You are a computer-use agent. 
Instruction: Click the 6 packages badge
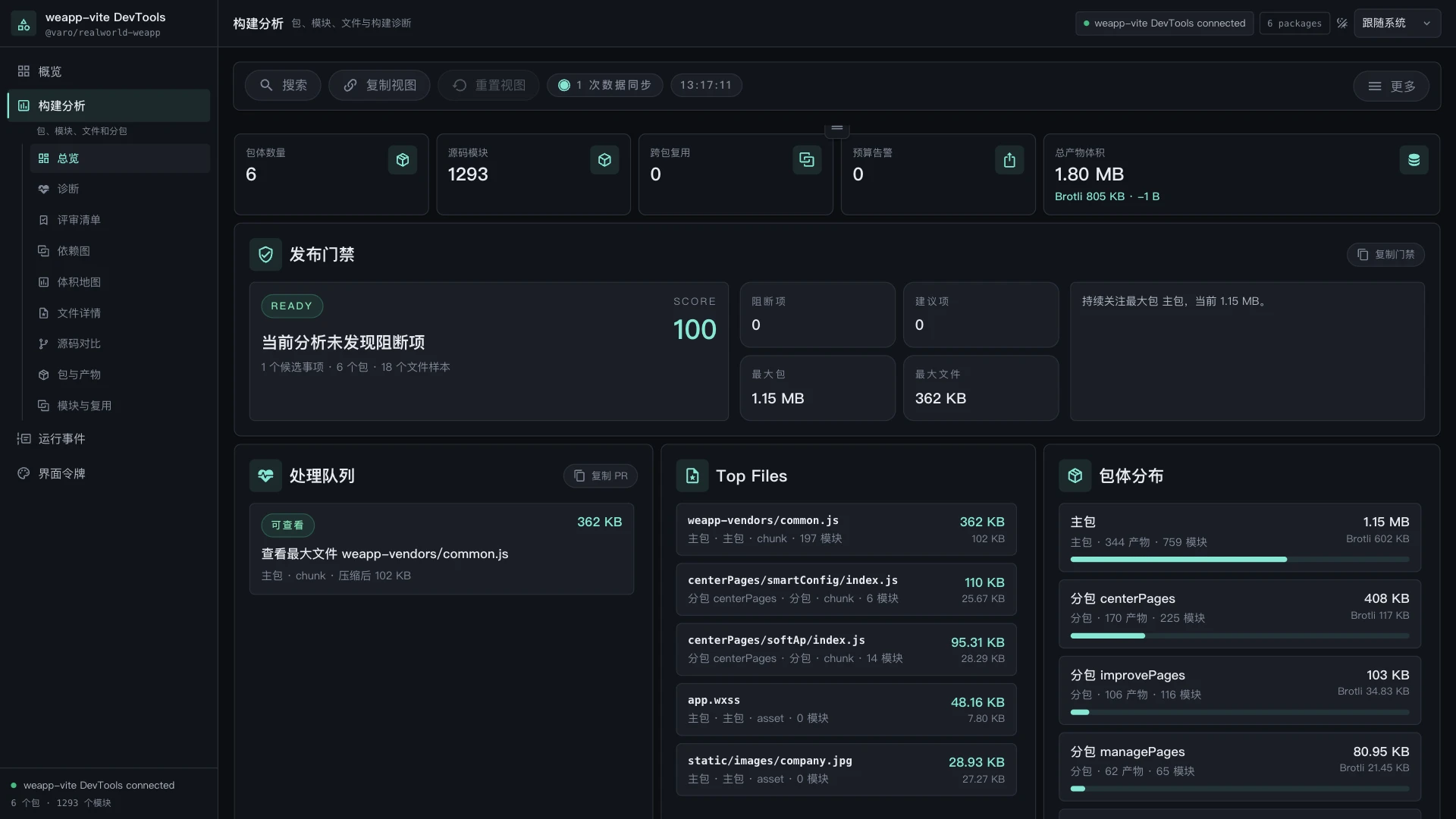point(1294,24)
